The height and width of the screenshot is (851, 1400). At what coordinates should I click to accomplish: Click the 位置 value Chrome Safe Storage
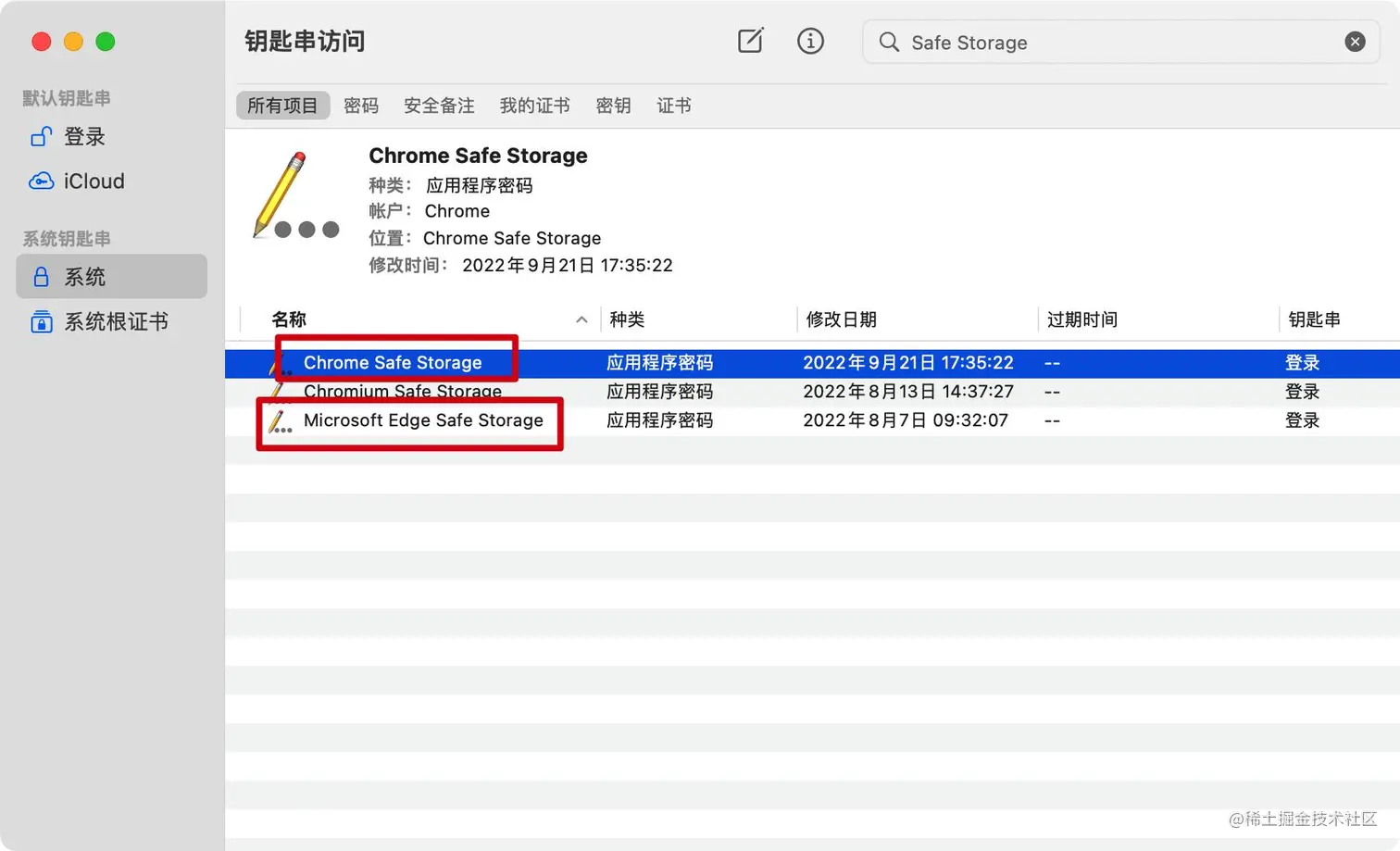(x=511, y=238)
